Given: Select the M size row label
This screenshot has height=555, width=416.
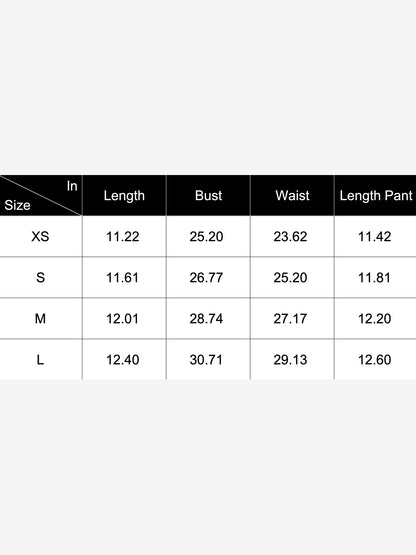Looking at the screenshot, I should pyautogui.click(x=40, y=319).
